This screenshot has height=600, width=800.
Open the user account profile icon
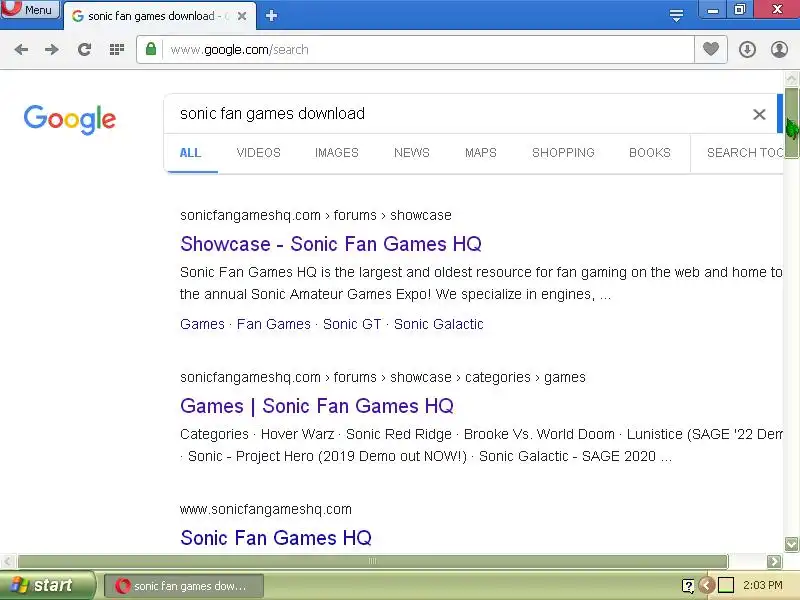coord(779,49)
